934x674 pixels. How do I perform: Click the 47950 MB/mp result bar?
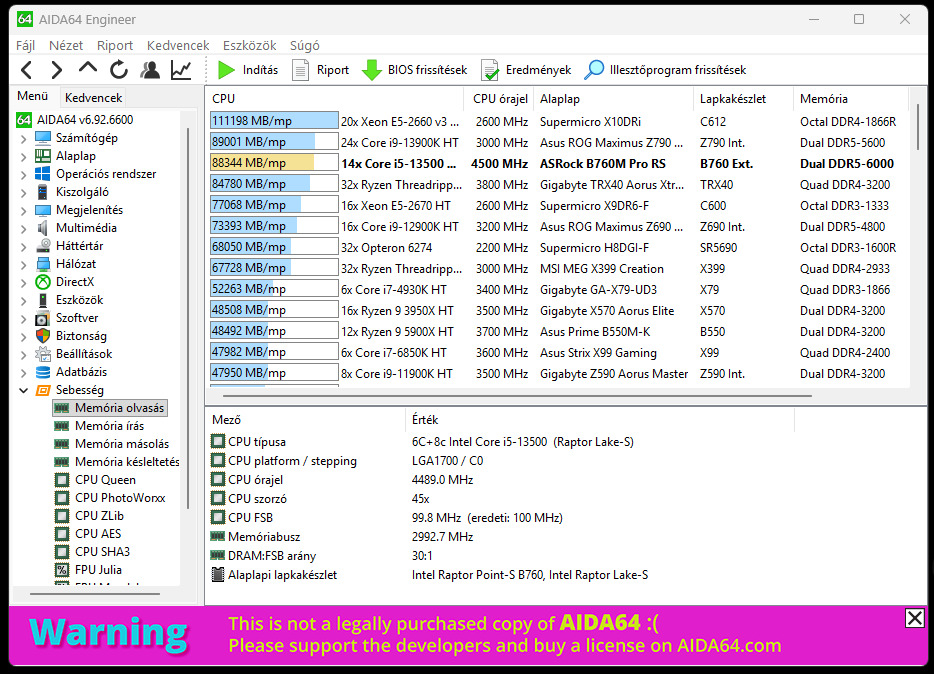point(274,373)
